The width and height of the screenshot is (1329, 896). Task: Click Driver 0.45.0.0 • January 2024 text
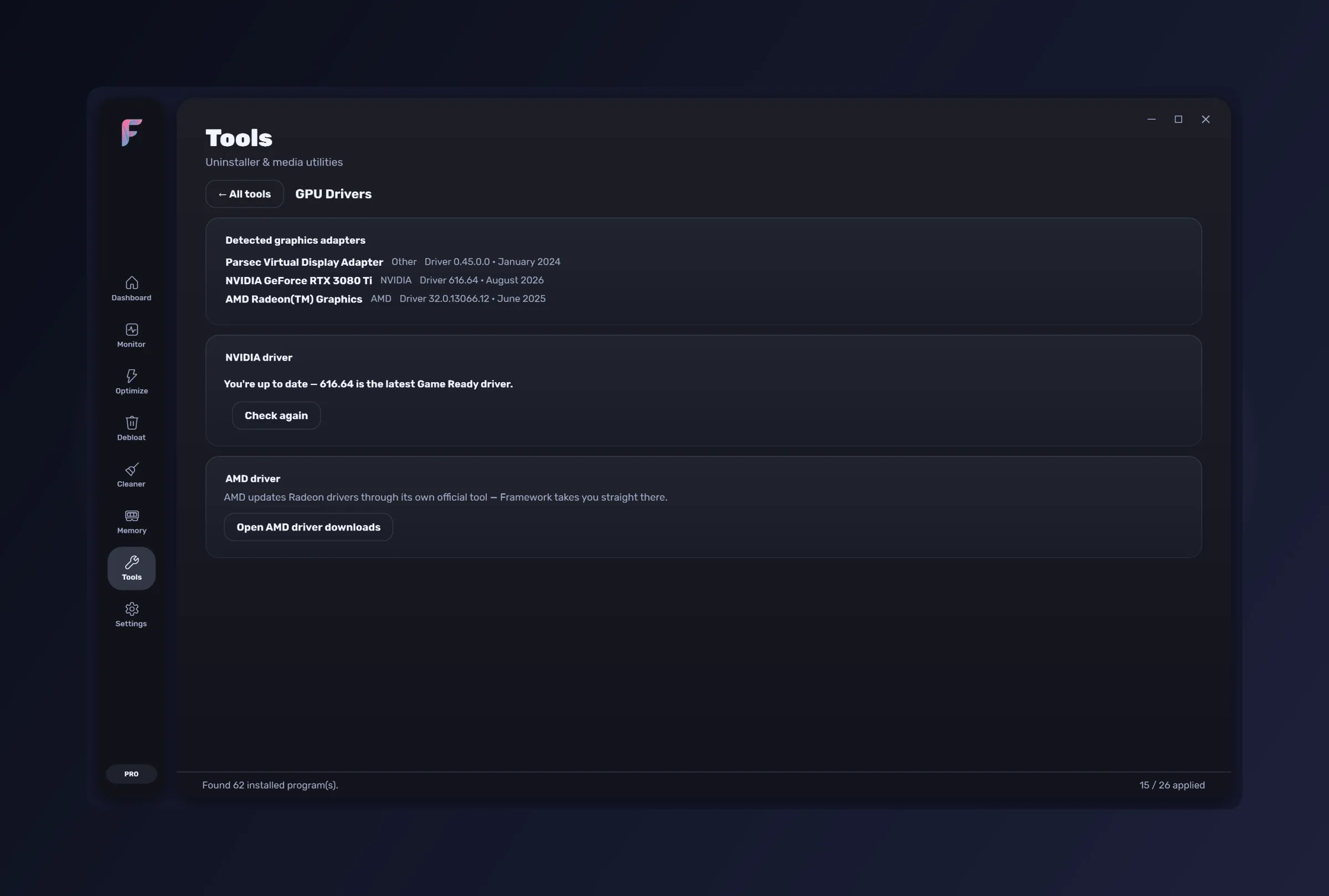pos(492,262)
